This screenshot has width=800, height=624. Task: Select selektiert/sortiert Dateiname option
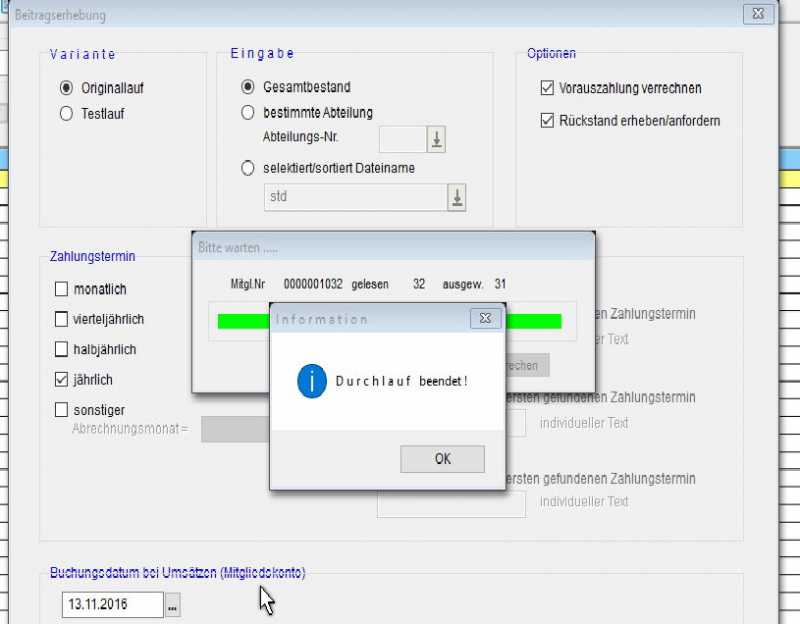[x=248, y=168]
